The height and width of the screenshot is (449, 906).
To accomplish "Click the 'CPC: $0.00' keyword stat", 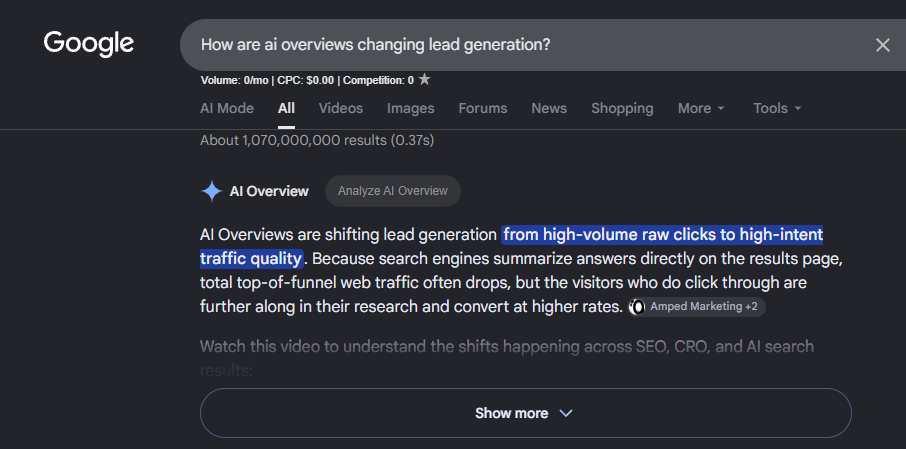I will [306, 80].
